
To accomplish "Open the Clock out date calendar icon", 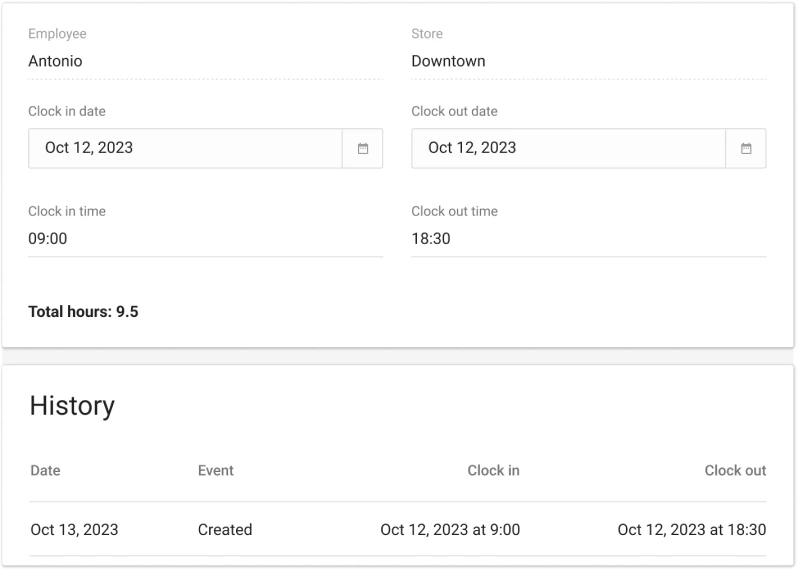I will [746, 148].
